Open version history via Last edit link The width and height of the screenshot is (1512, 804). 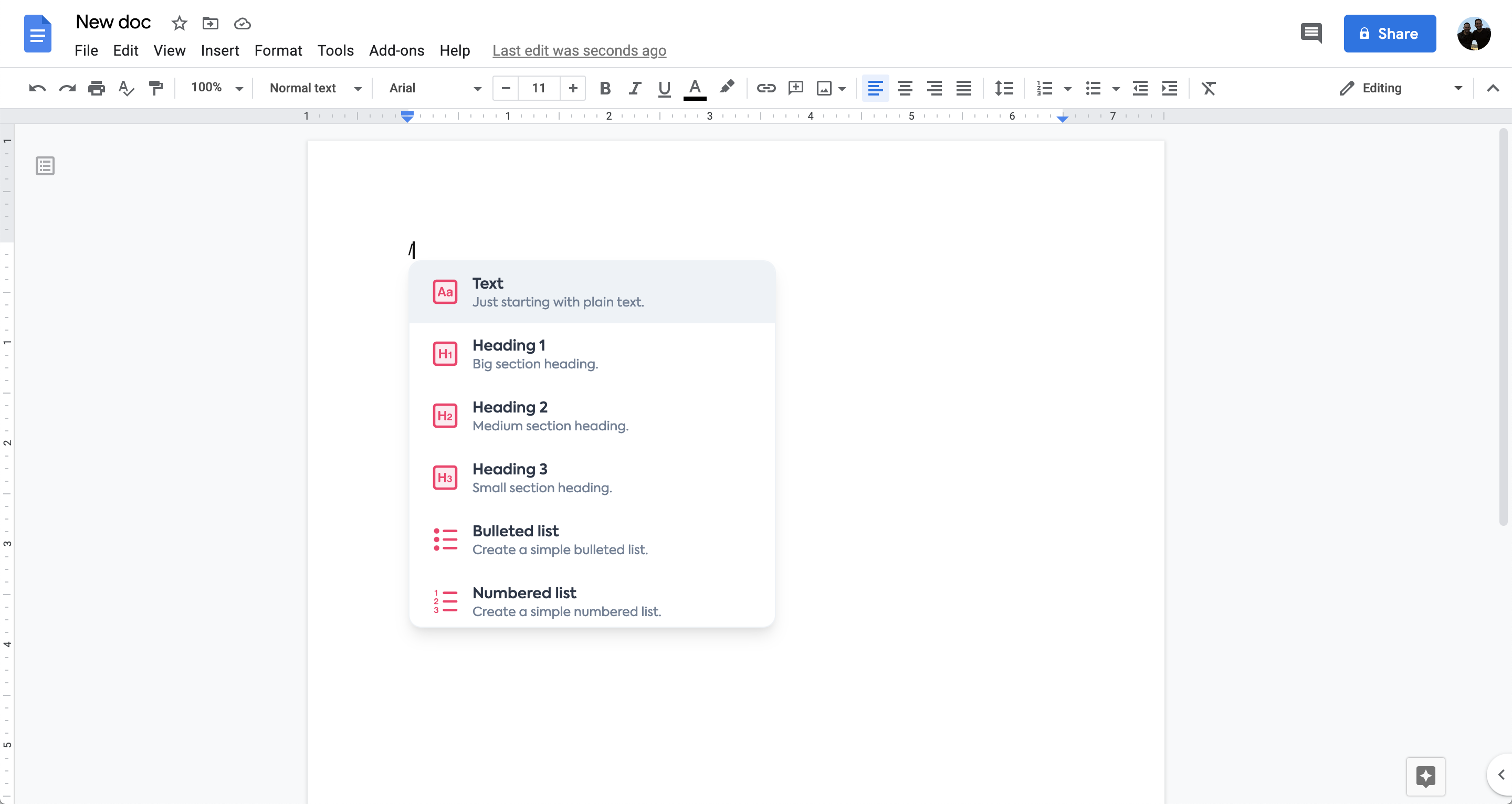coord(579,51)
